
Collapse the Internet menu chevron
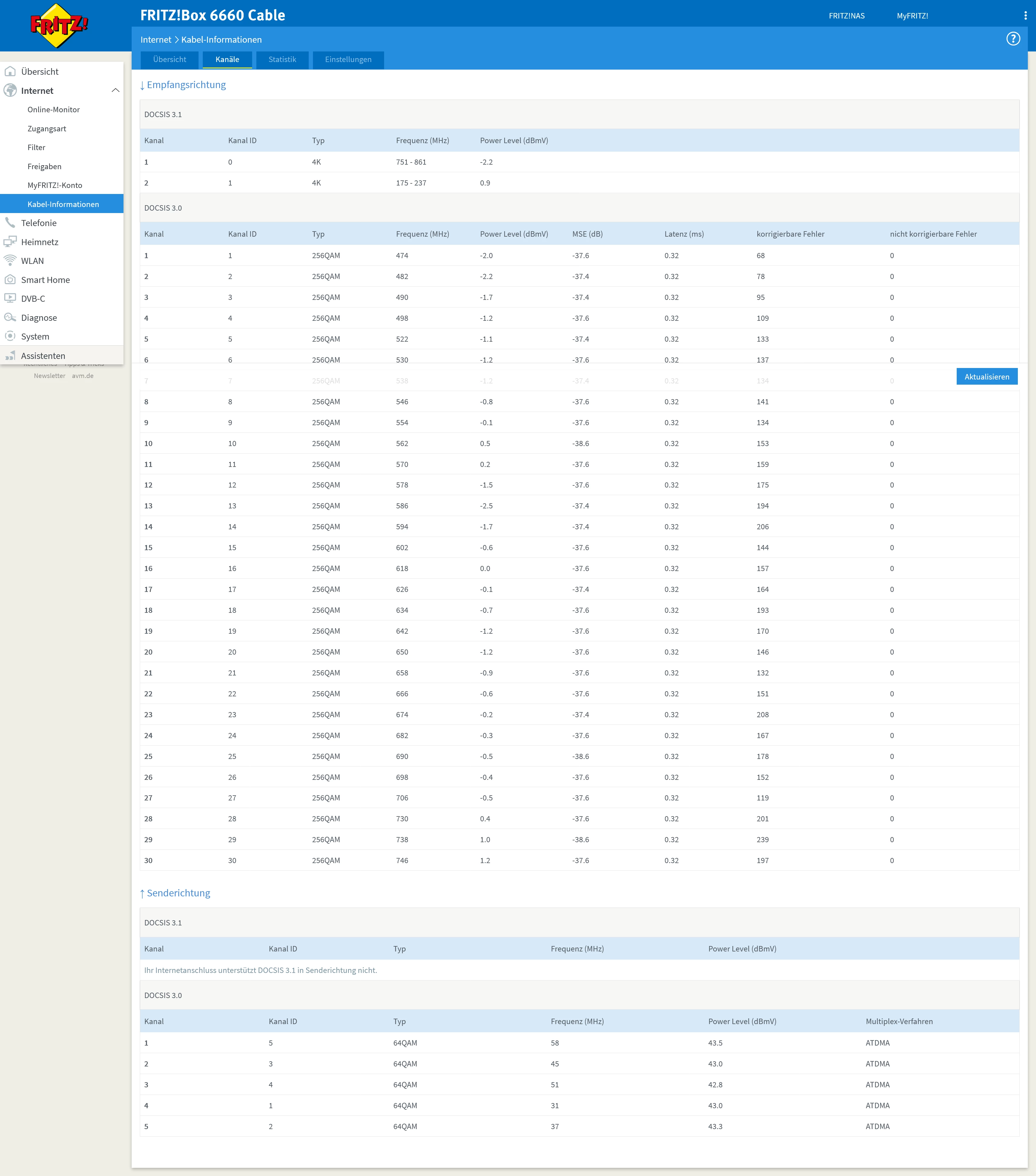coord(115,90)
